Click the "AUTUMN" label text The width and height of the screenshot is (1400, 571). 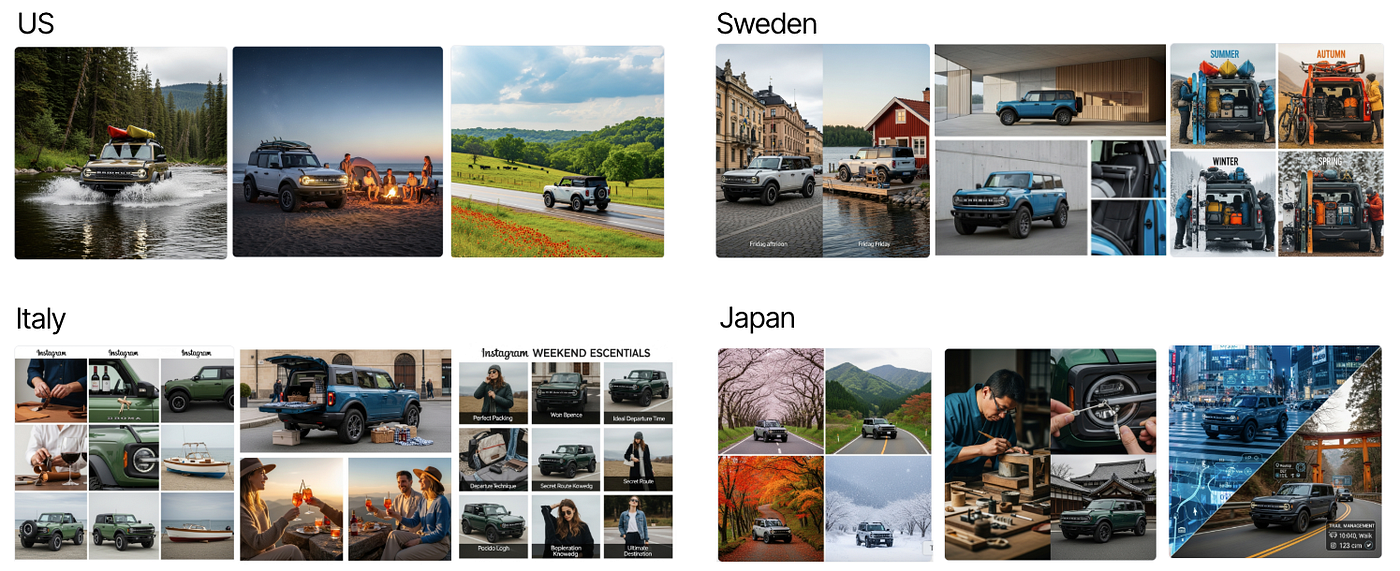(1331, 54)
